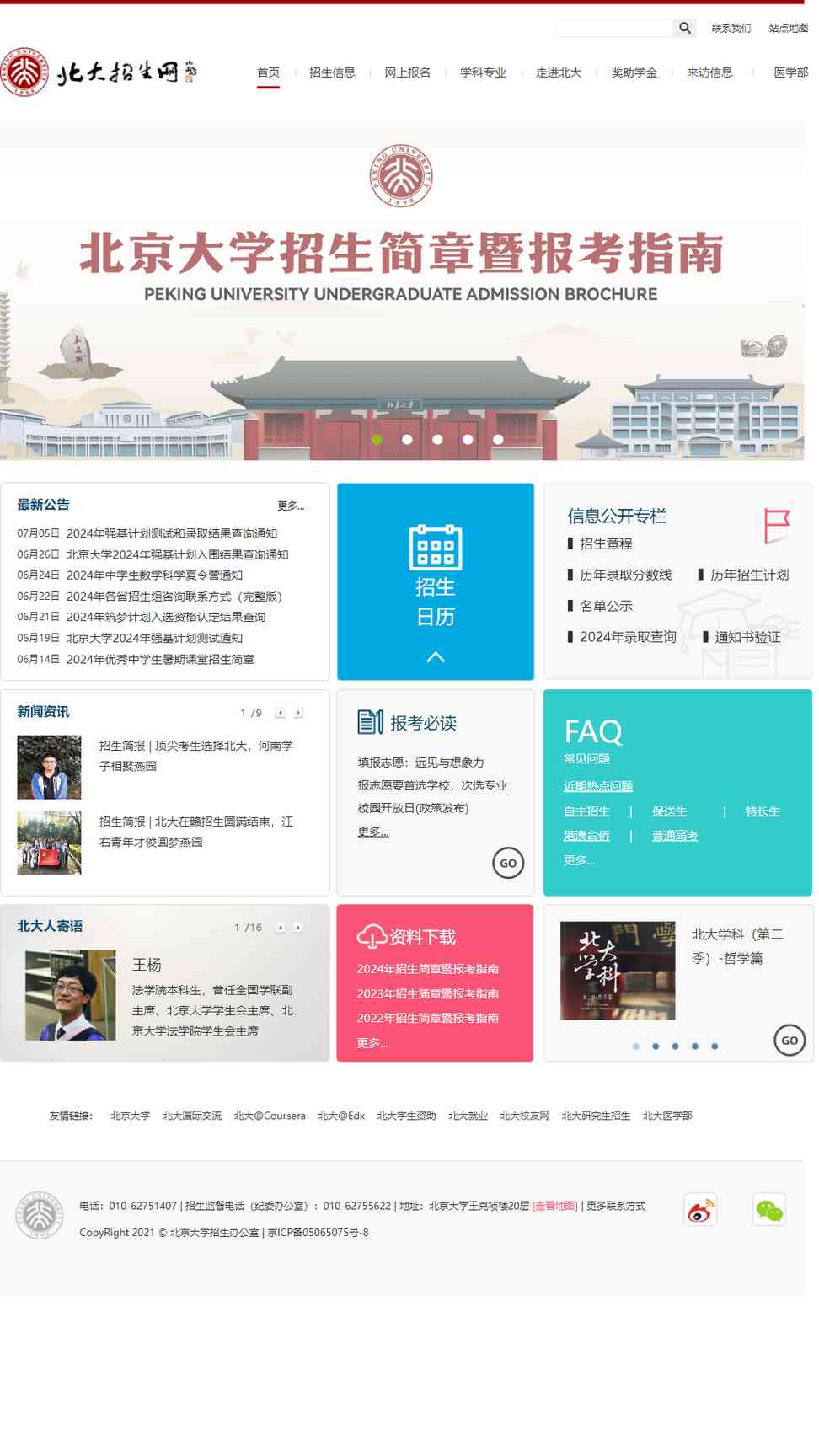Viewport: 819px width, 1456px height.
Task: Select the last dot of the 北大学科 slider
Action: [715, 1046]
